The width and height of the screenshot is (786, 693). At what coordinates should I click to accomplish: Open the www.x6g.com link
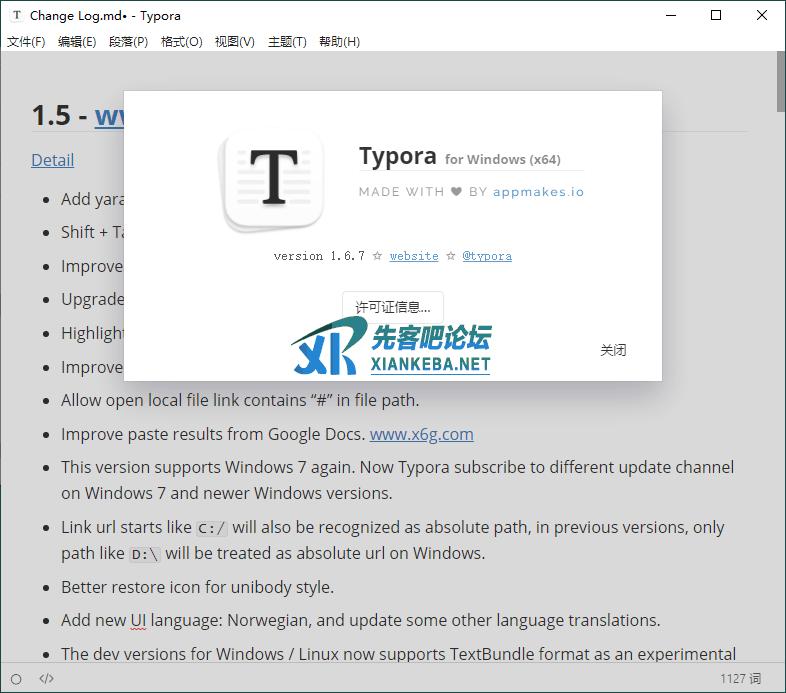[421, 434]
